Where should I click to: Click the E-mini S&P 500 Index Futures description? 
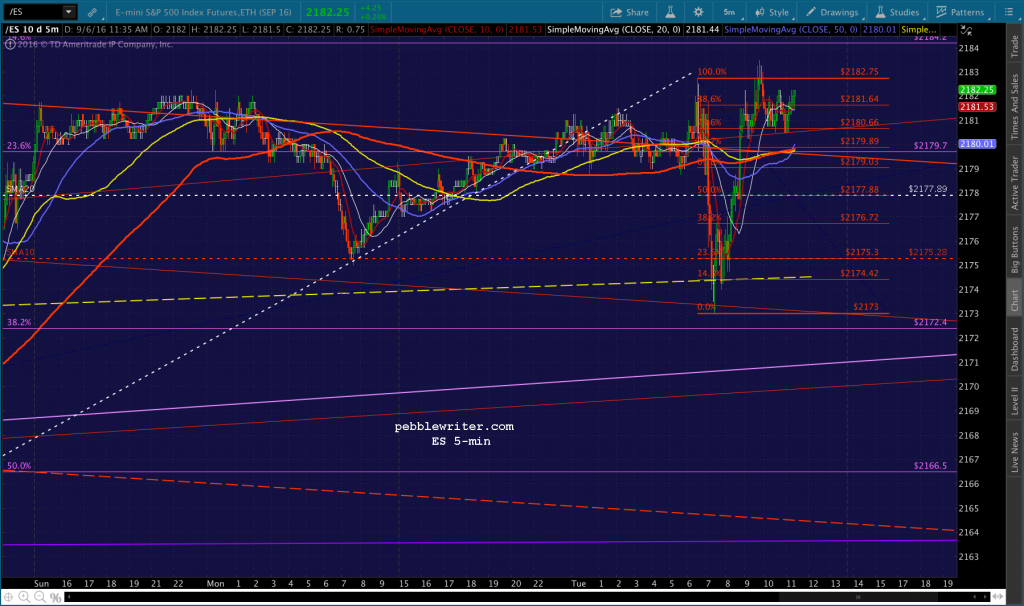[203, 12]
